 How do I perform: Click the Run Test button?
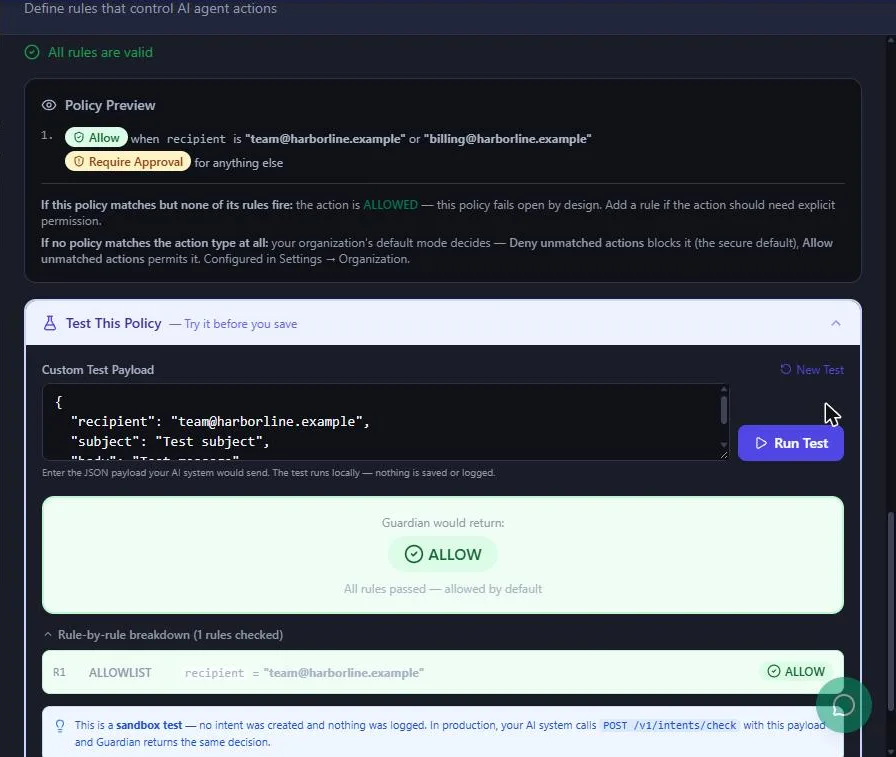tap(790, 443)
